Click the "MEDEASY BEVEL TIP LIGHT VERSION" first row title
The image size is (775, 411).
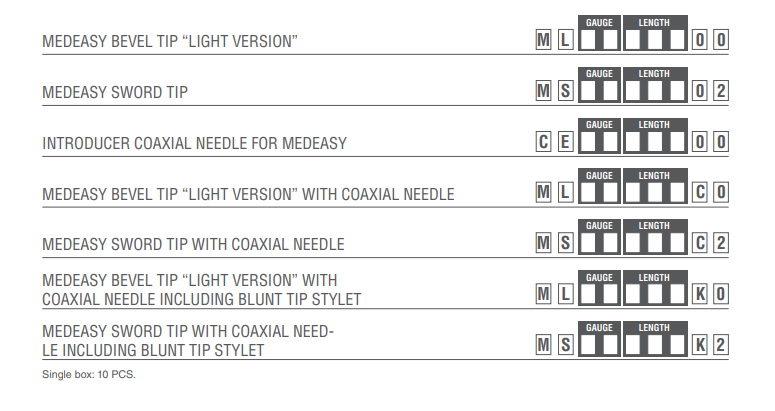(x=171, y=42)
